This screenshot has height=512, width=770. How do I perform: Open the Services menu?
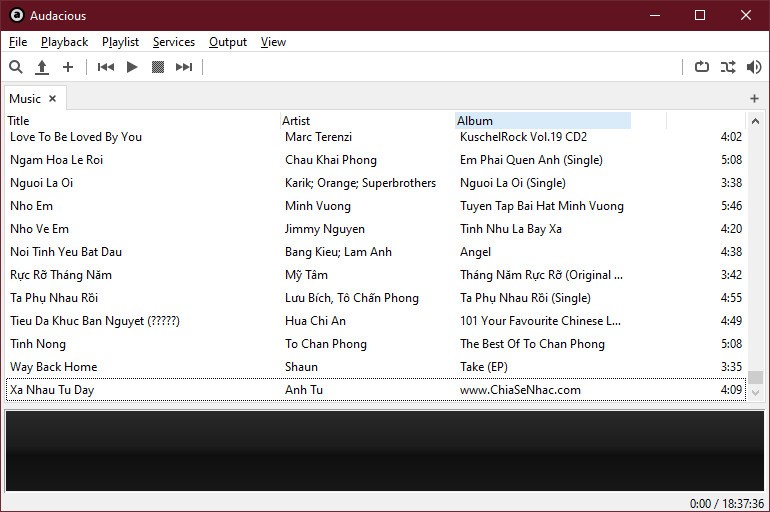[x=174, y=42]
